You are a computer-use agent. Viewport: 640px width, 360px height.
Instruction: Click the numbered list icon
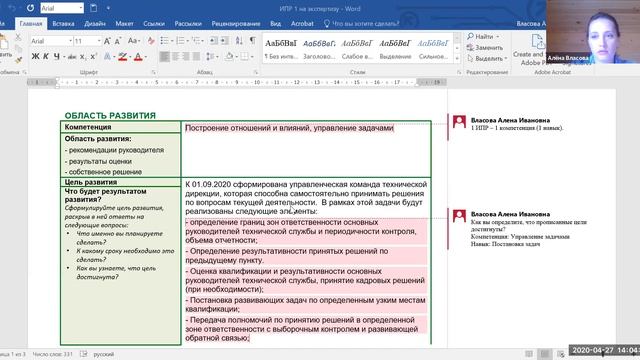[x=181, y=40]
